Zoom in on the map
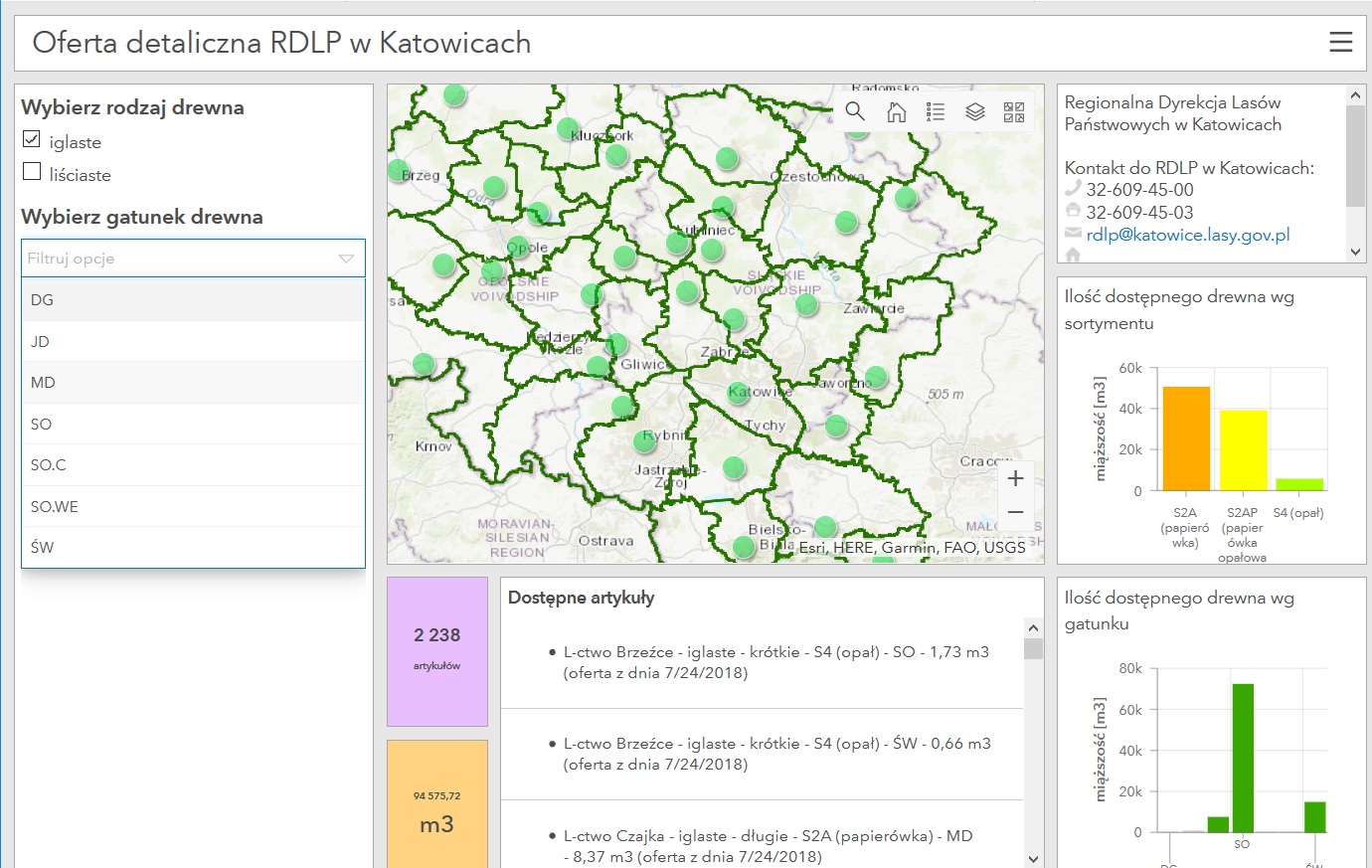Screen dimensions: 1372x868 coord(1015,479)
